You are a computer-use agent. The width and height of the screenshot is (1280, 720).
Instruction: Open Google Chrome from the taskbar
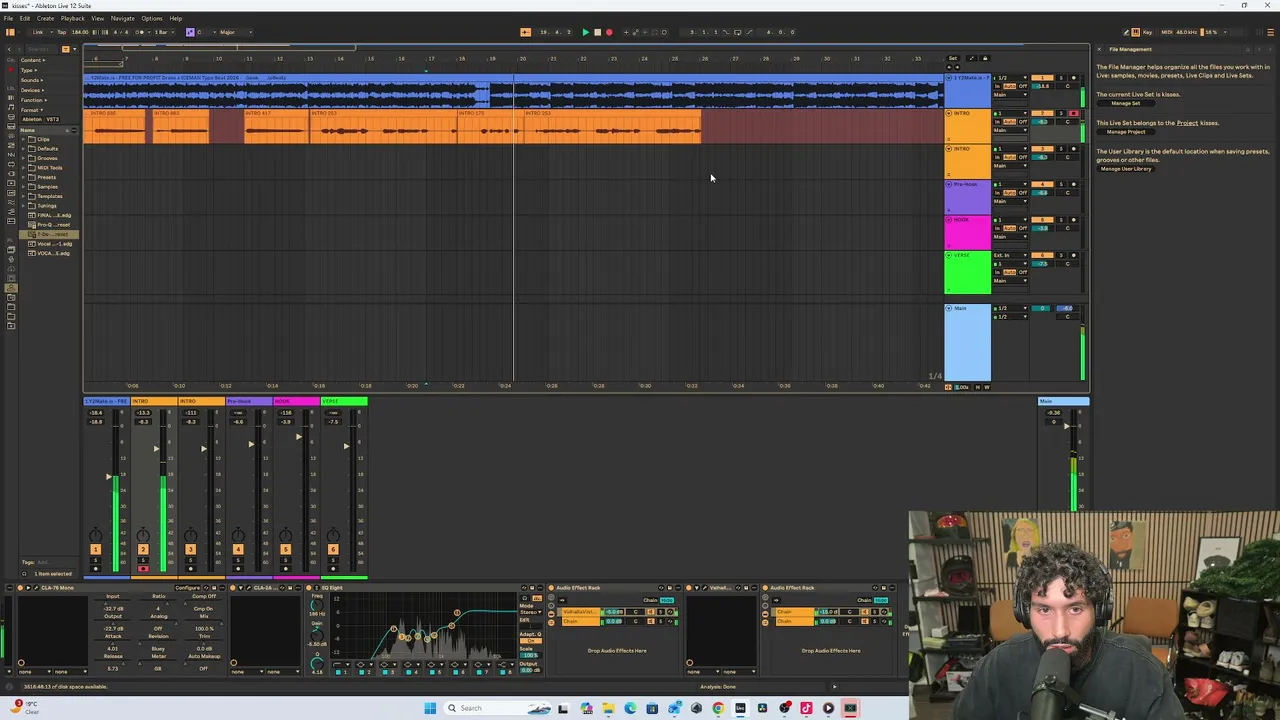click(718, 708)
